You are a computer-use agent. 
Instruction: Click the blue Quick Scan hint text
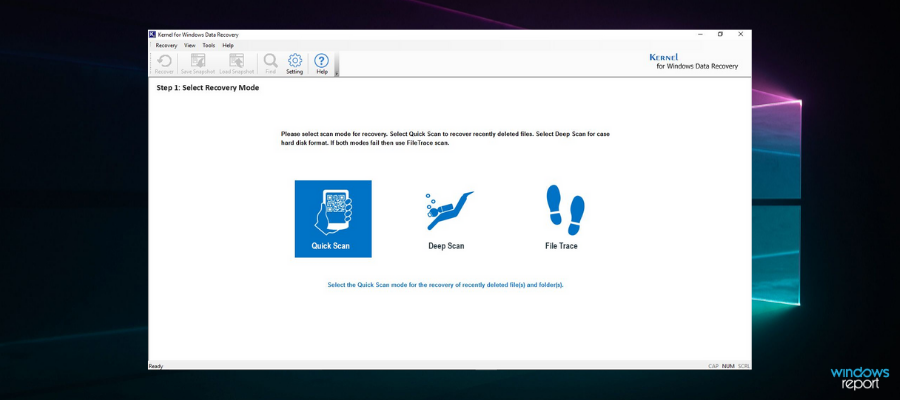pos(445,285)
